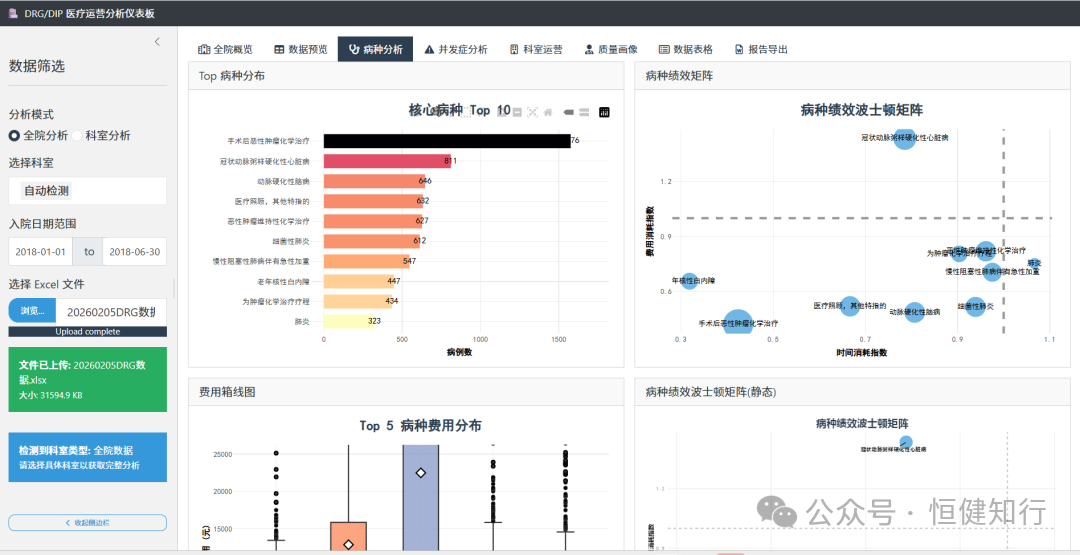Click the 病种绩效波士顿矩阵(静态) panel header

tap(853, 392)
